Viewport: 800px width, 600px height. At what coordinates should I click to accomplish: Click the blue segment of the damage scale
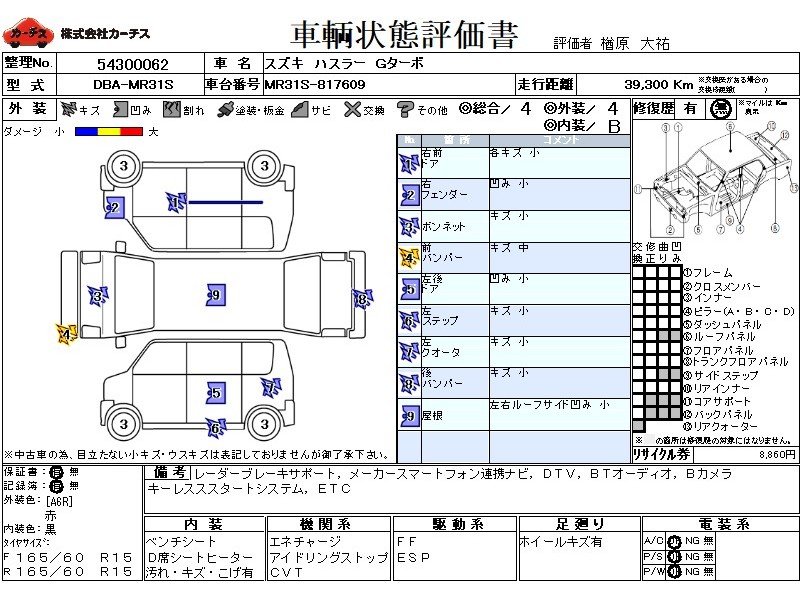click(x=86, y=132)
